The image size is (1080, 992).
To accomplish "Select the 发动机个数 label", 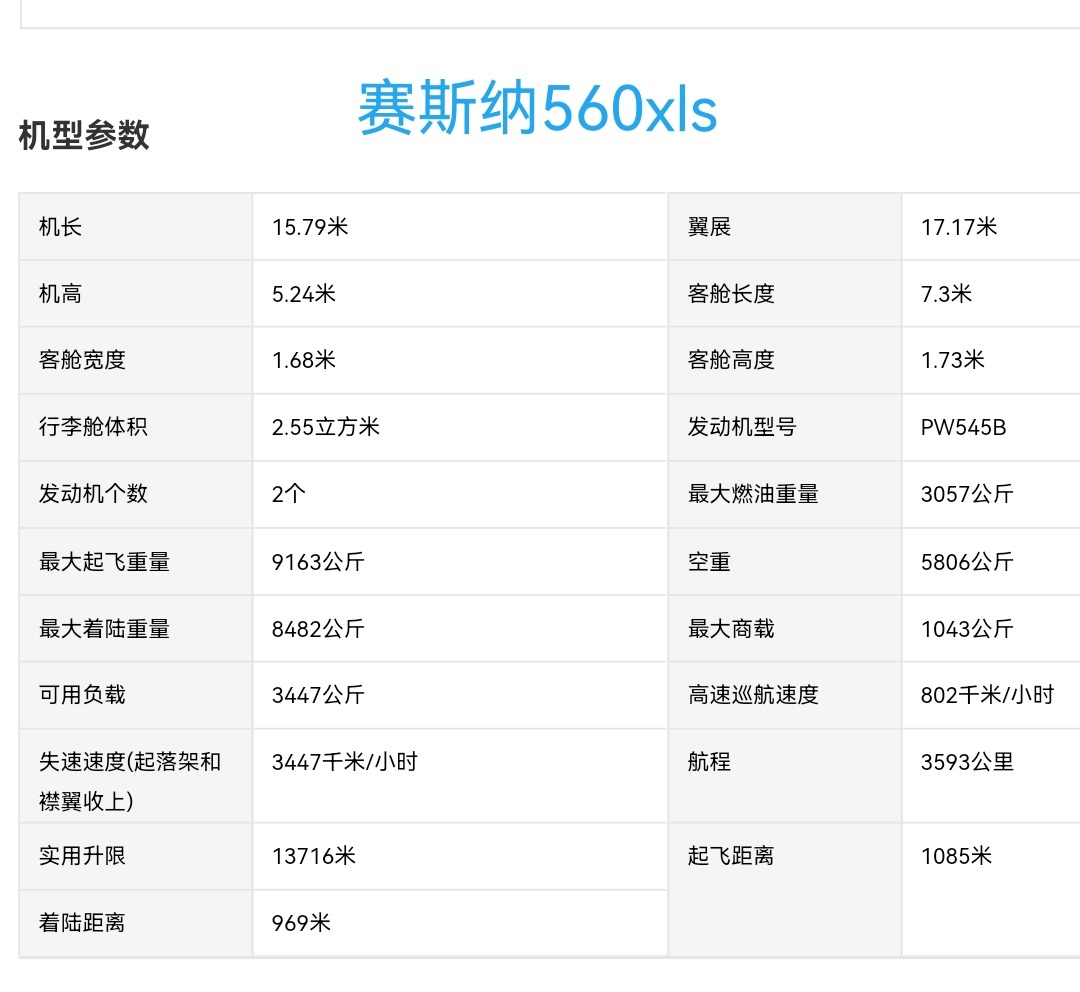I will click(x=94, y=494).
